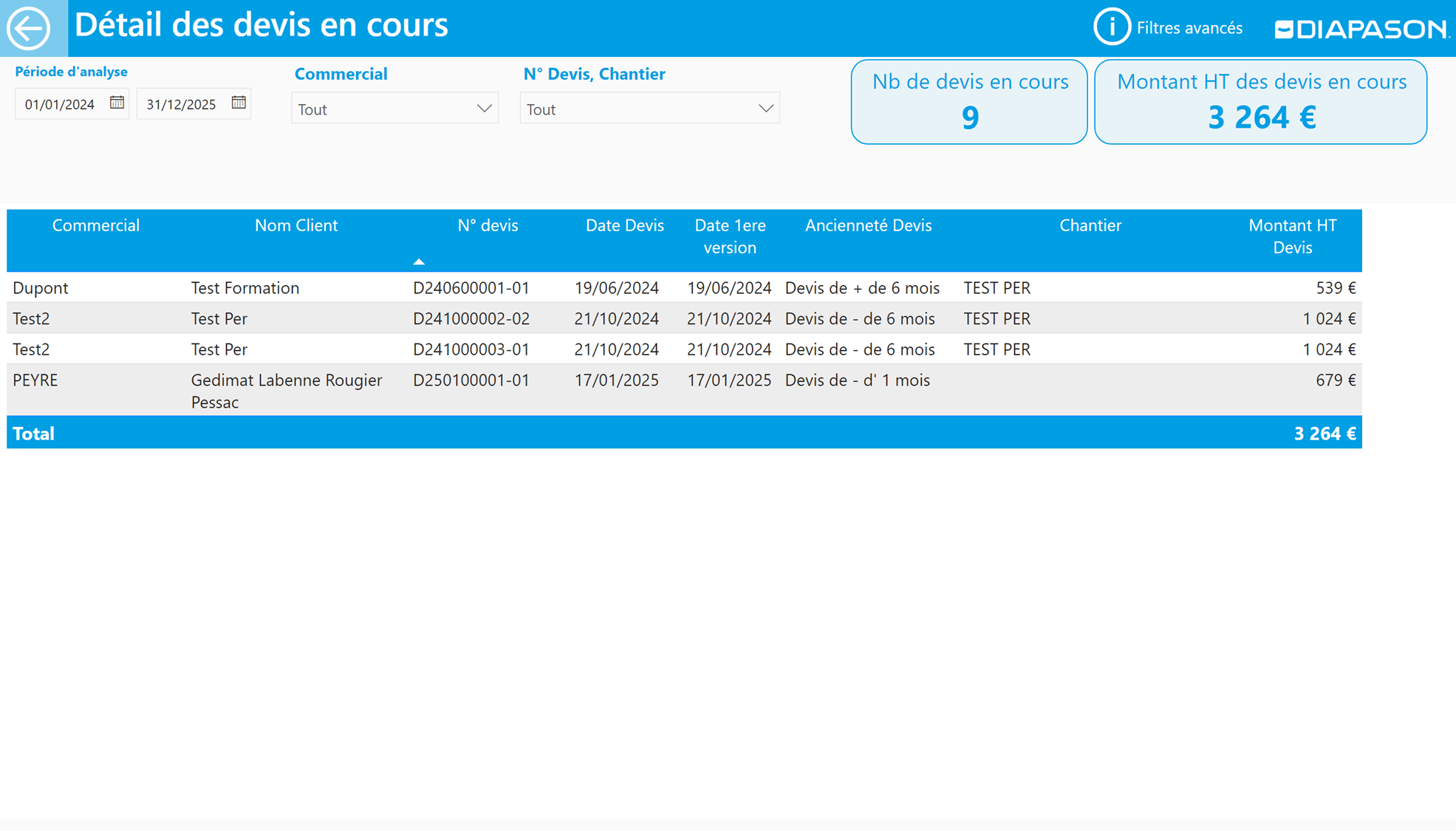Click the end date 31/12/2025 field
This screenshot has height=831, width=1456.
click(181, 104)
